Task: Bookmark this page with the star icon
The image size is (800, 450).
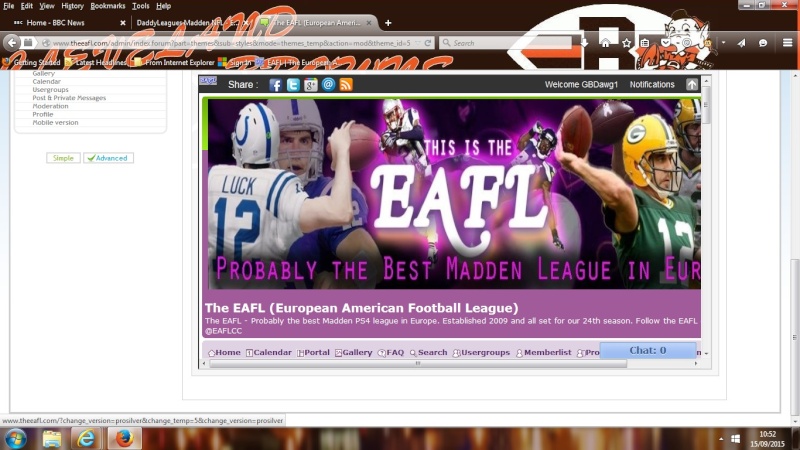Action: coord(627,43)
